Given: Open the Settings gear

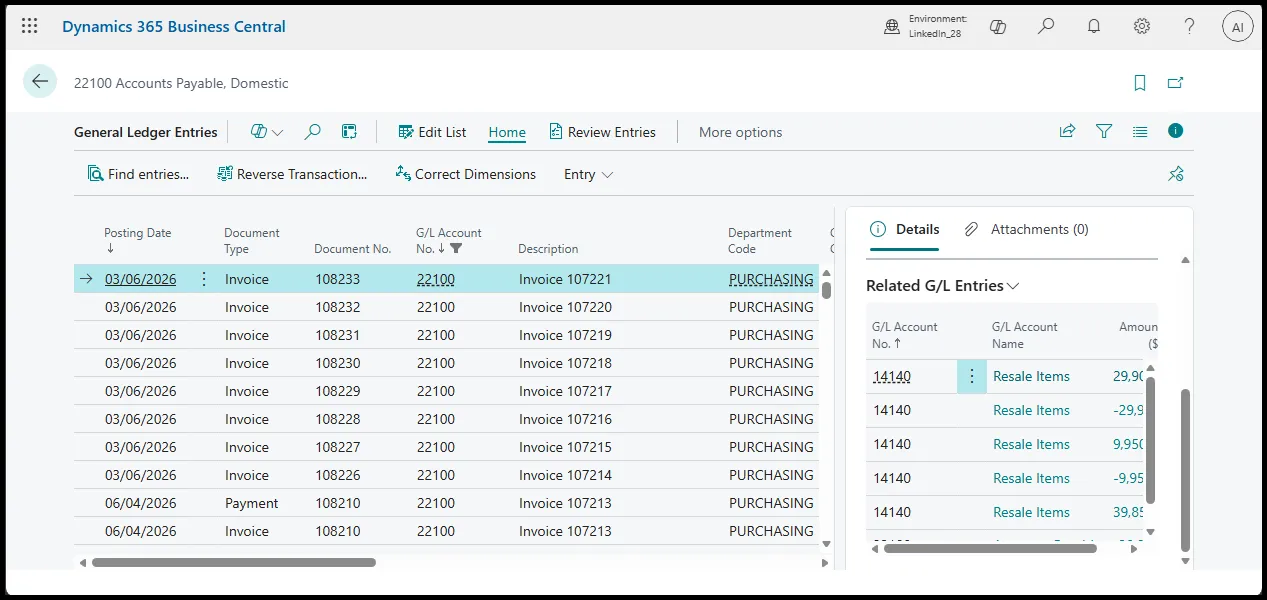Looking at the screenshot, I should (1142, 27).
